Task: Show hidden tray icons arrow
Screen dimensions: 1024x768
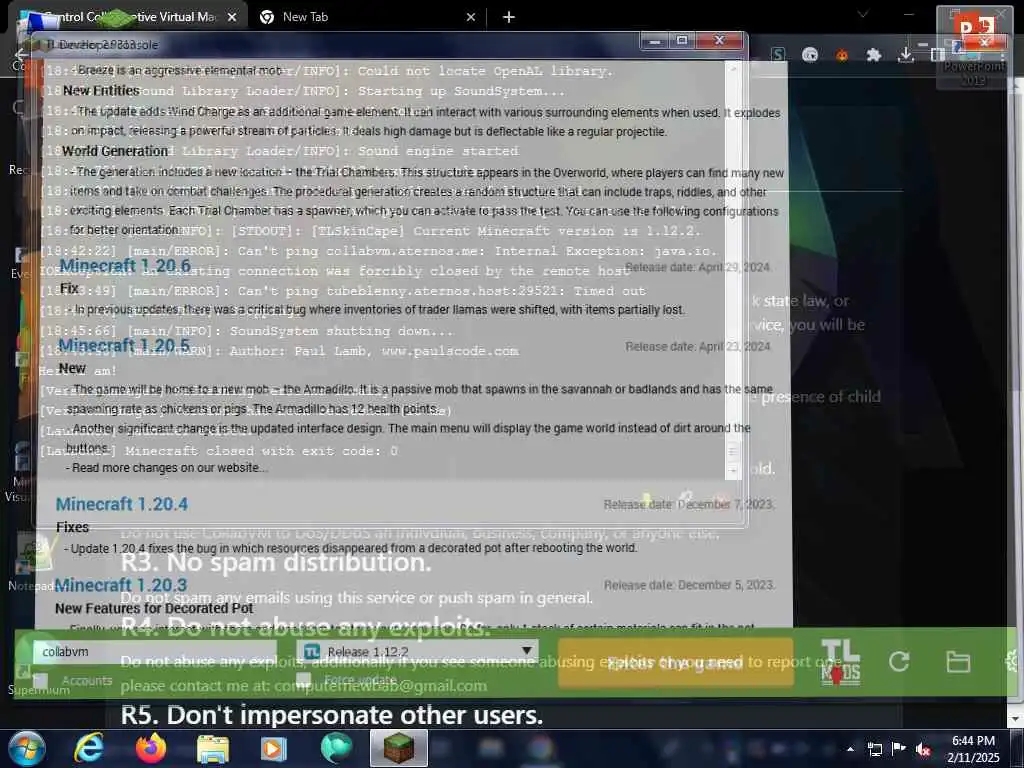Action: [x=850, y=749]
